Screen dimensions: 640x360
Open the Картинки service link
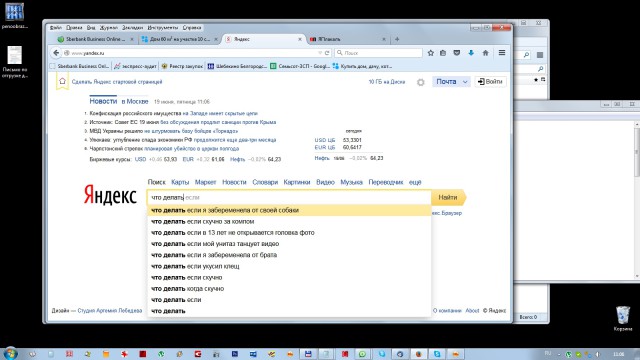(297, 182)
